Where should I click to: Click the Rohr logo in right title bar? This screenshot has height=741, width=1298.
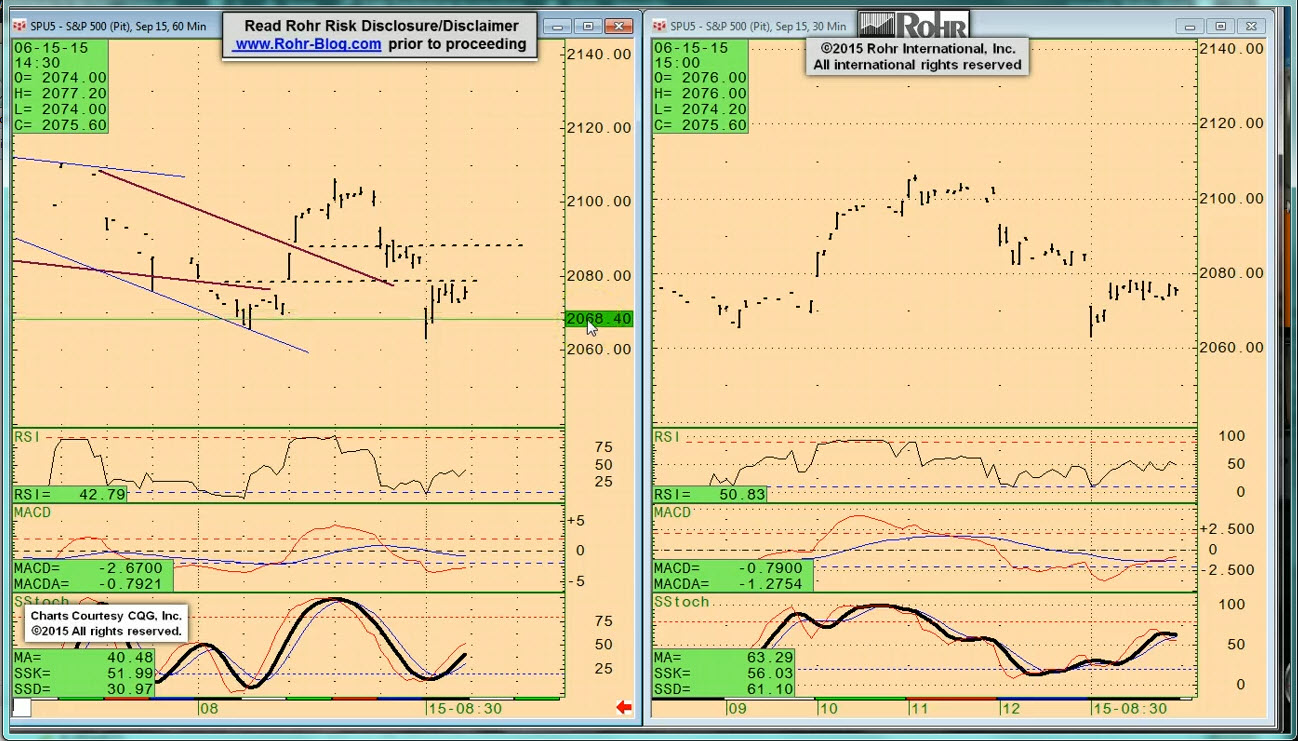tap(913, 24)
